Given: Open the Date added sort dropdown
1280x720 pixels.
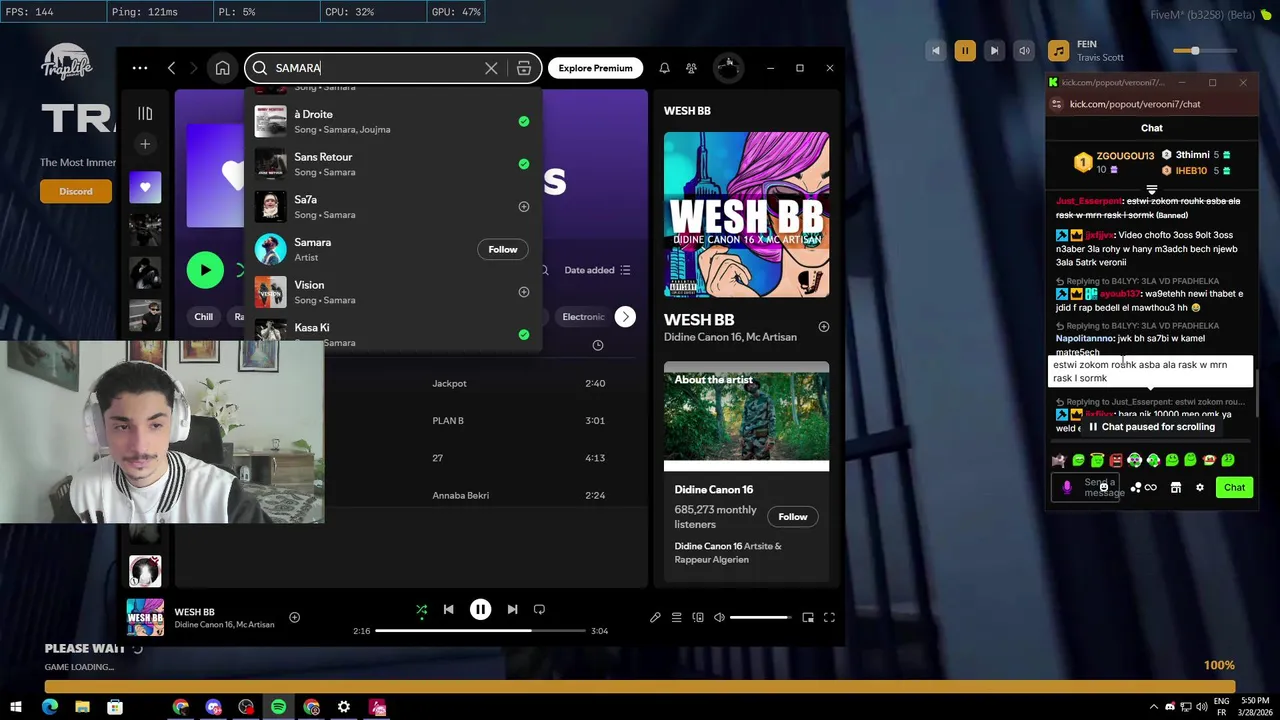Looking at the screenshot, I should pyautogui.click(x=597, y=270).
